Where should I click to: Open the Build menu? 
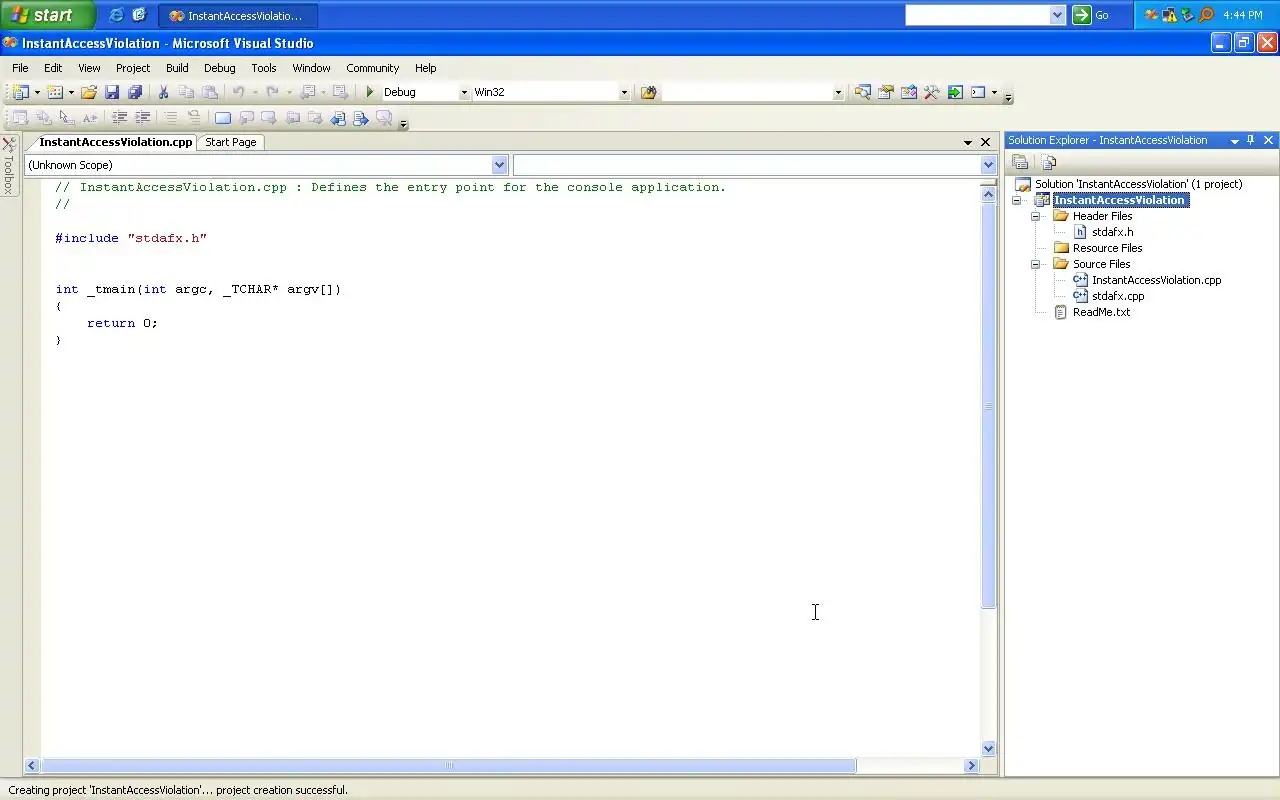tap(177, 68)
